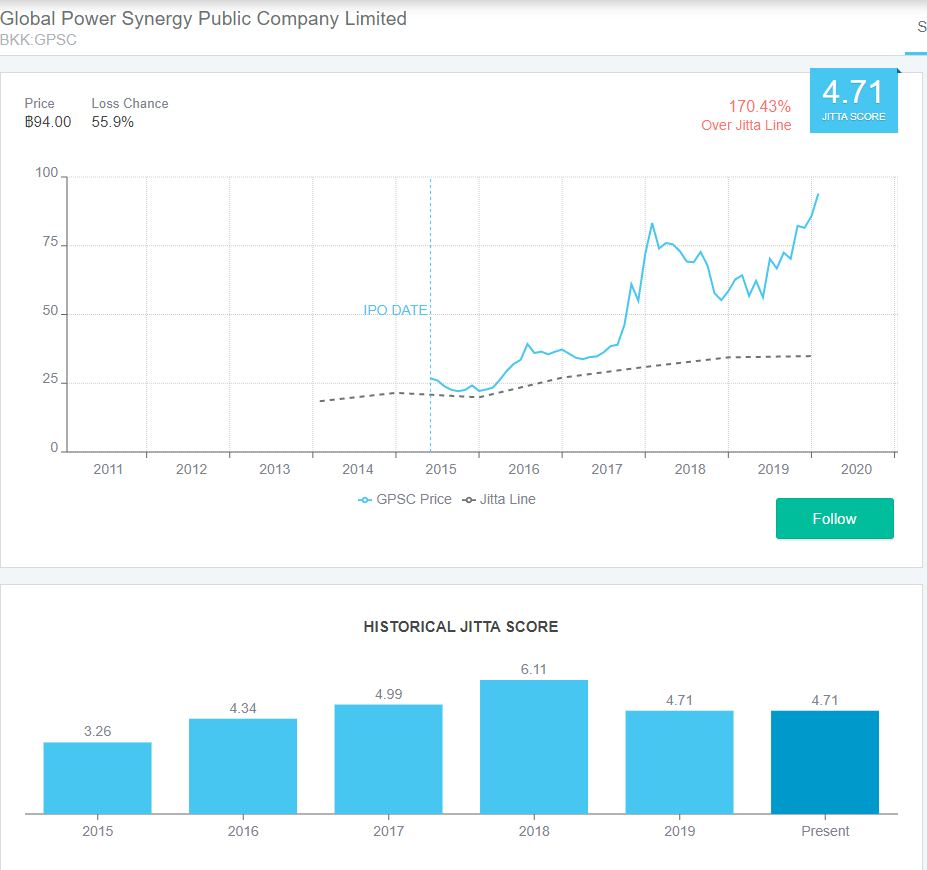Screen dimensions: 927x870
Task: Toggle Jitta Line legend series
Action: 499,499
